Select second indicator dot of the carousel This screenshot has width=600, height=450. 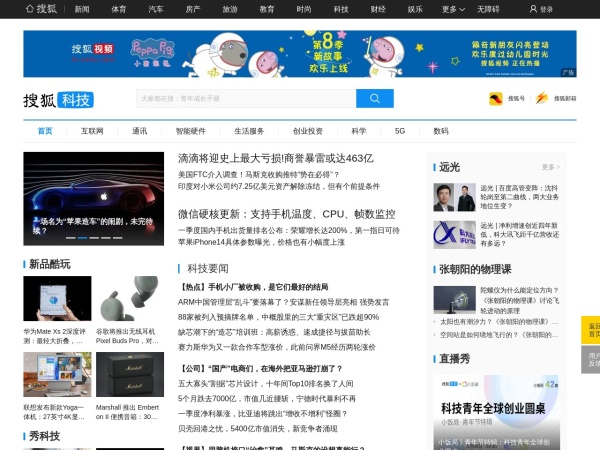pos(83,238)
